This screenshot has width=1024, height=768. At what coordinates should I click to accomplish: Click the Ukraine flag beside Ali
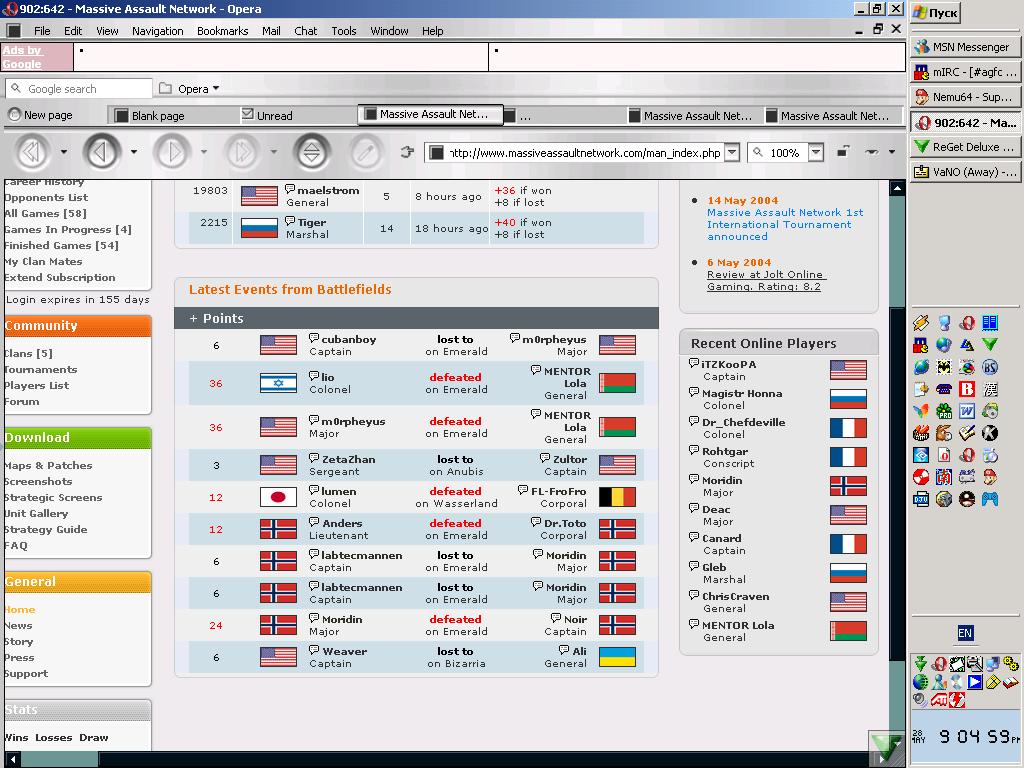click(x=617, y=657)
